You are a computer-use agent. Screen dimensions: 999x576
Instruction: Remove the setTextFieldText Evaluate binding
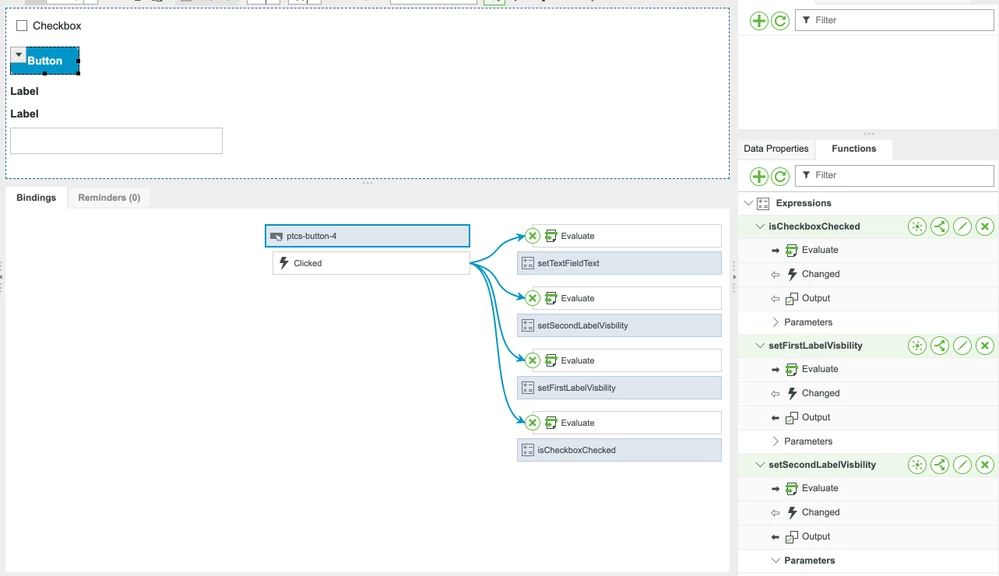(x=533, y=236)
